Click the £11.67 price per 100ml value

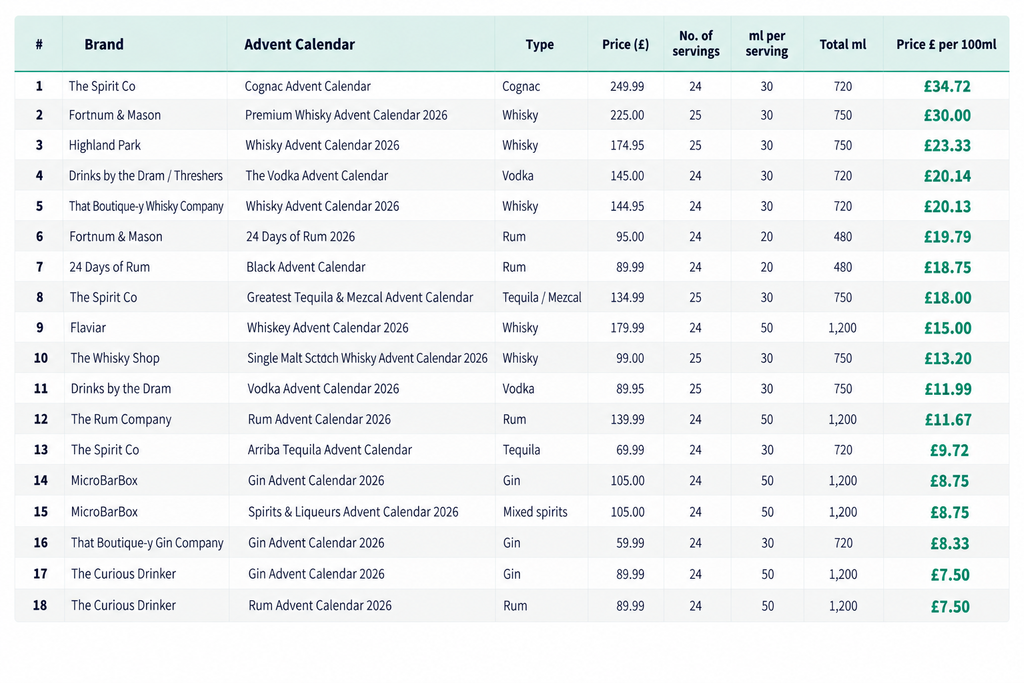tap(948, 420)
